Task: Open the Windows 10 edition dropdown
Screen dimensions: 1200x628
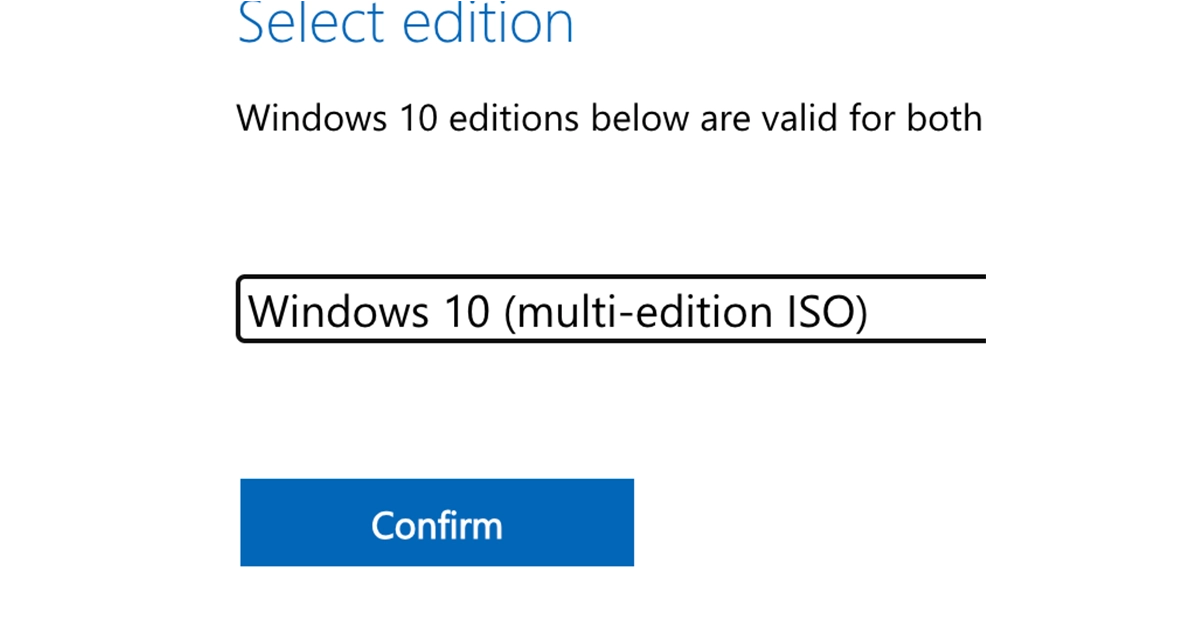Action: (x=611, y=311)
